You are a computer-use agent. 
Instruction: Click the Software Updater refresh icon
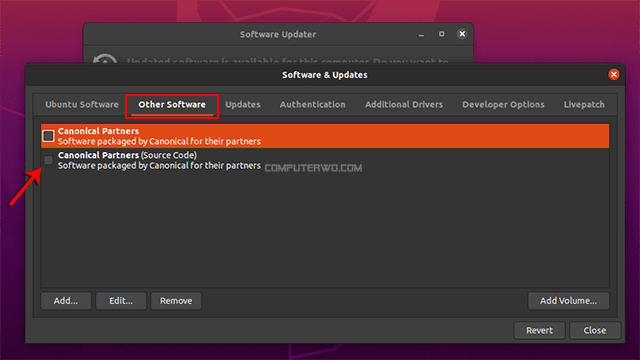(105, 58)
